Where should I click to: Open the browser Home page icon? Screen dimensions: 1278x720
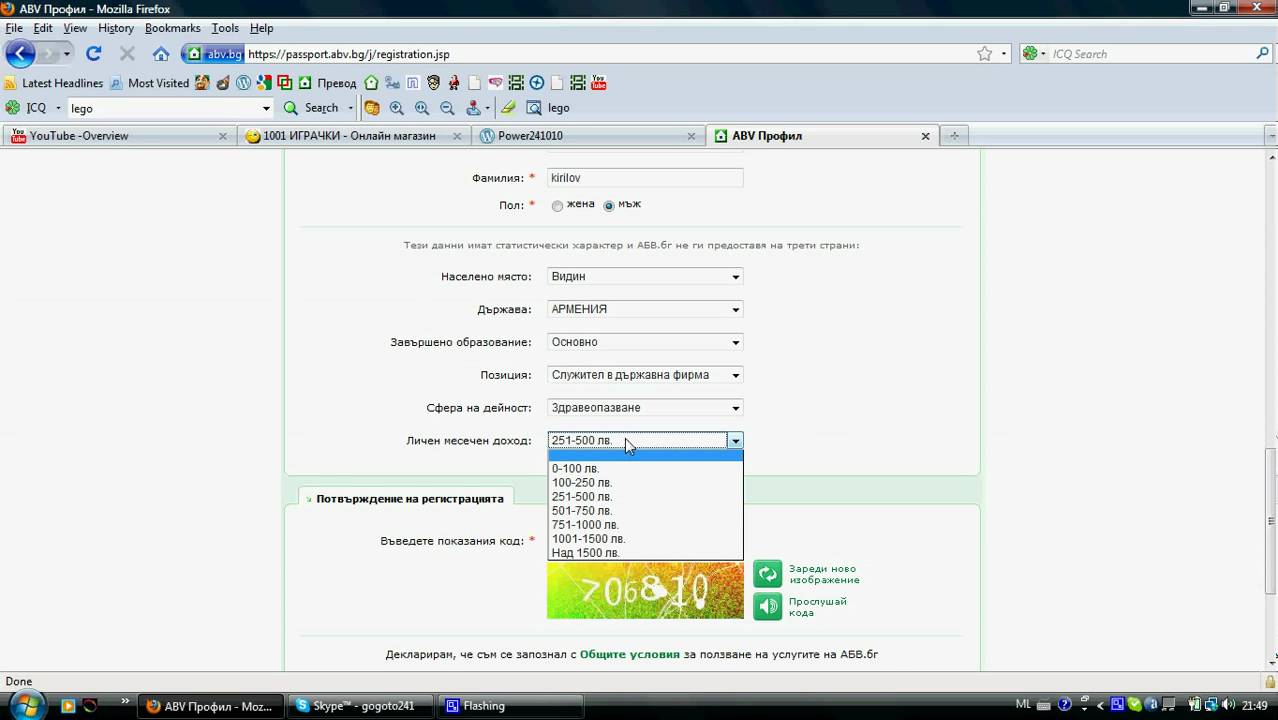pos(161,54)
